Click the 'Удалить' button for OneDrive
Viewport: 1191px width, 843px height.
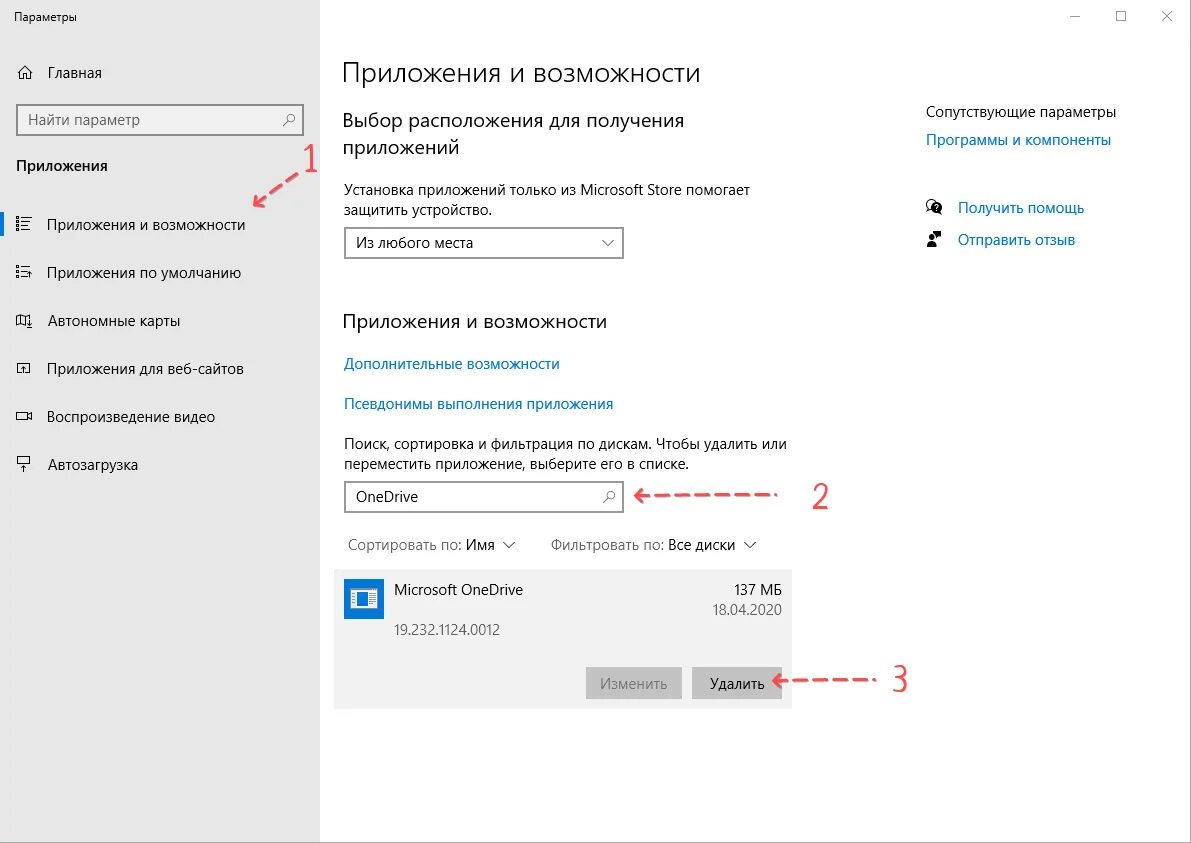(737, 684)
